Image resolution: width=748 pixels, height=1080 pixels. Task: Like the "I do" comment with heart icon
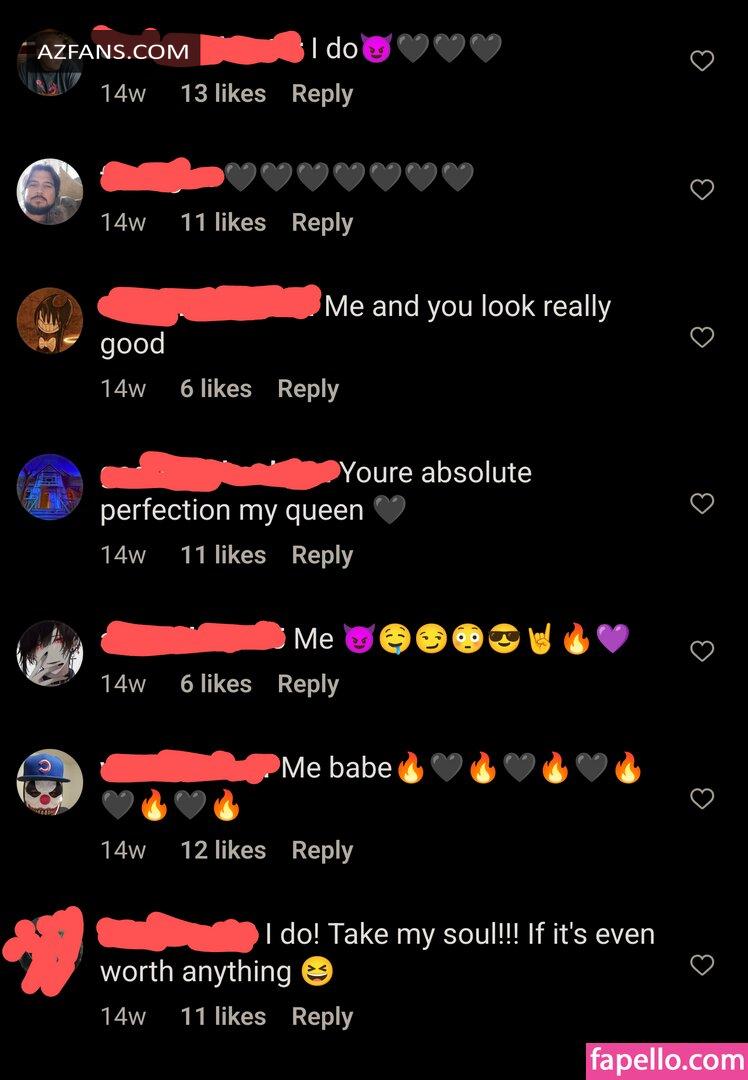coord(702,61)
